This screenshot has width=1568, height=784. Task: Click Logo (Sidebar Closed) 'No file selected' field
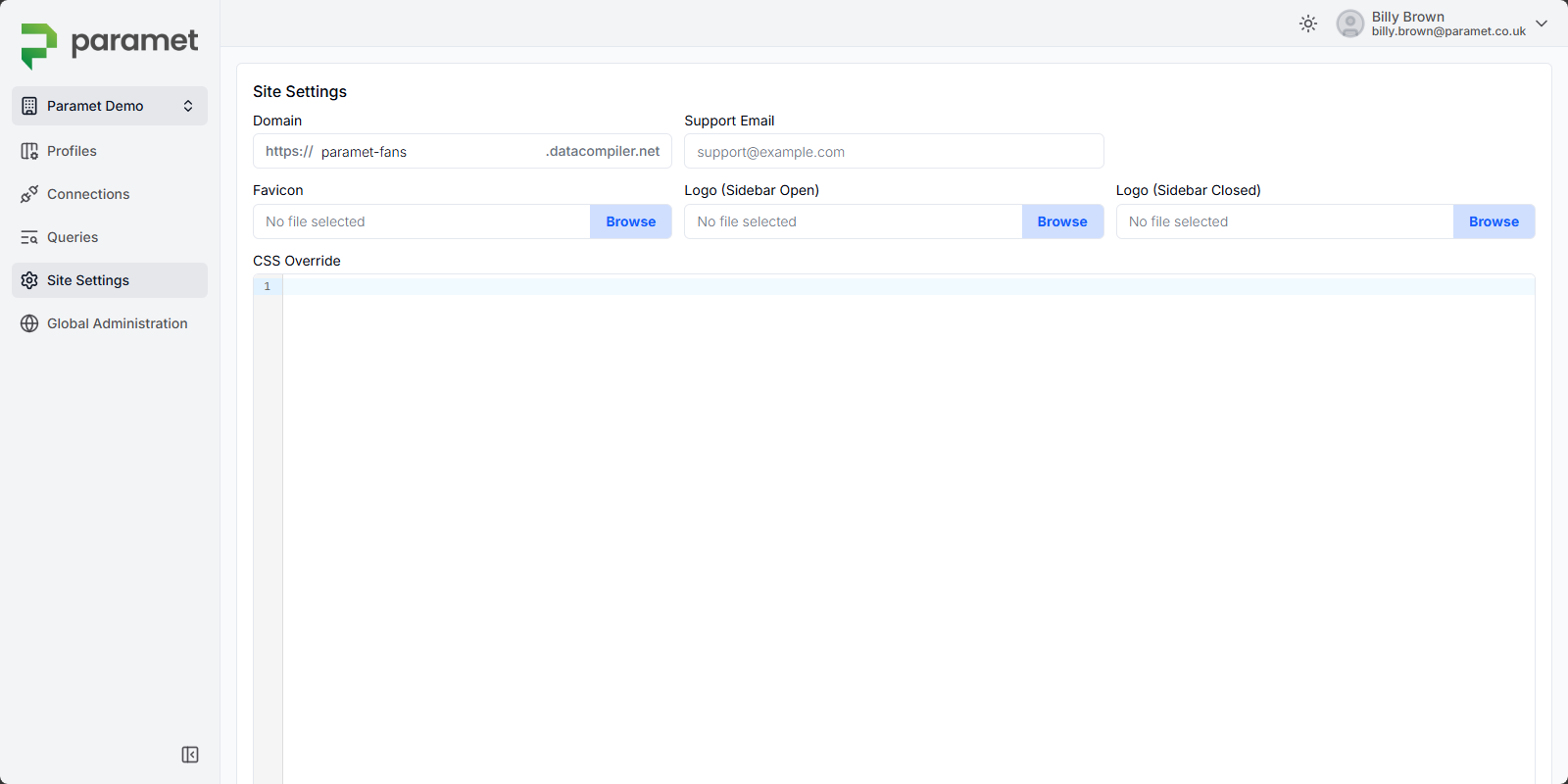[1285, 221]
